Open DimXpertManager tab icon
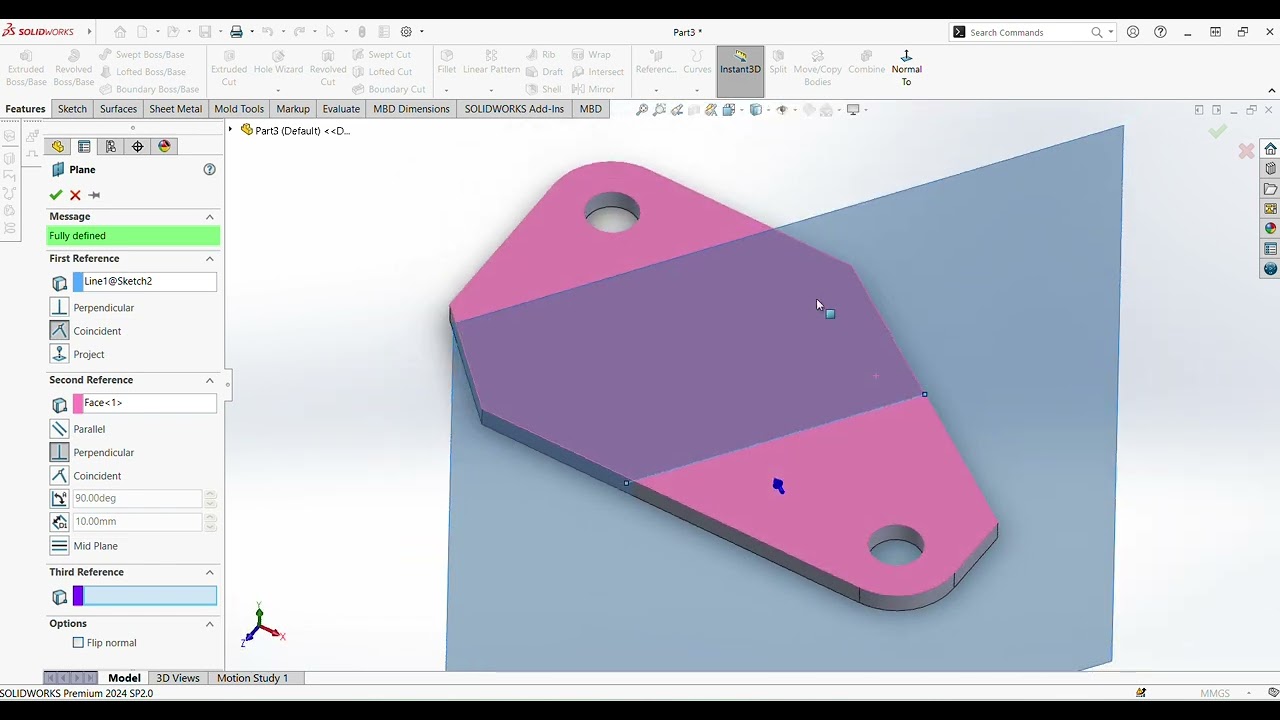Image resolution: width=1280 pixels, height=720 pixels. tap(137, 147)
